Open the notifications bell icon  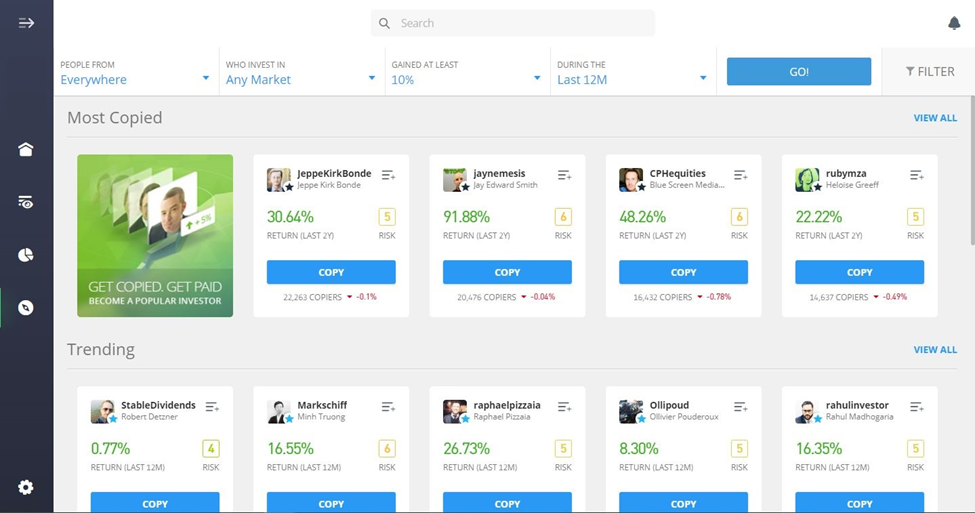[954, 23]
